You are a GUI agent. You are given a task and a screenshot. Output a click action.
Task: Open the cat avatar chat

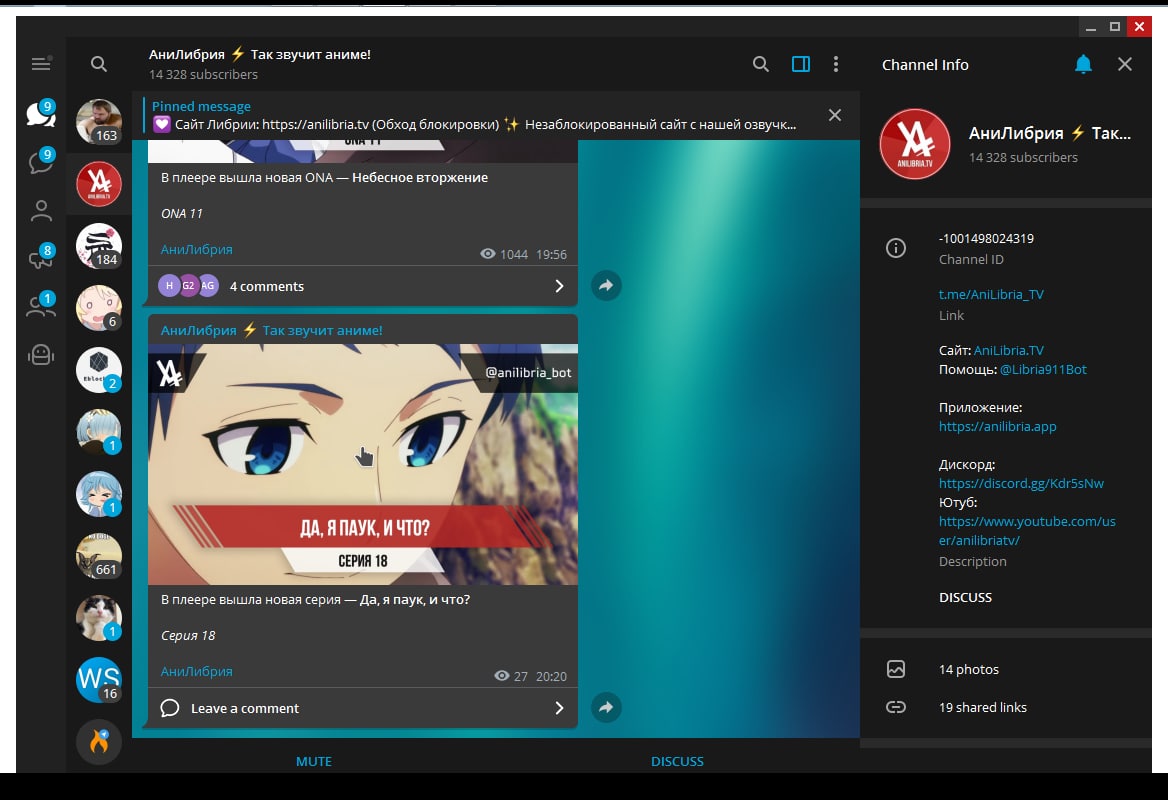point(98,618)
